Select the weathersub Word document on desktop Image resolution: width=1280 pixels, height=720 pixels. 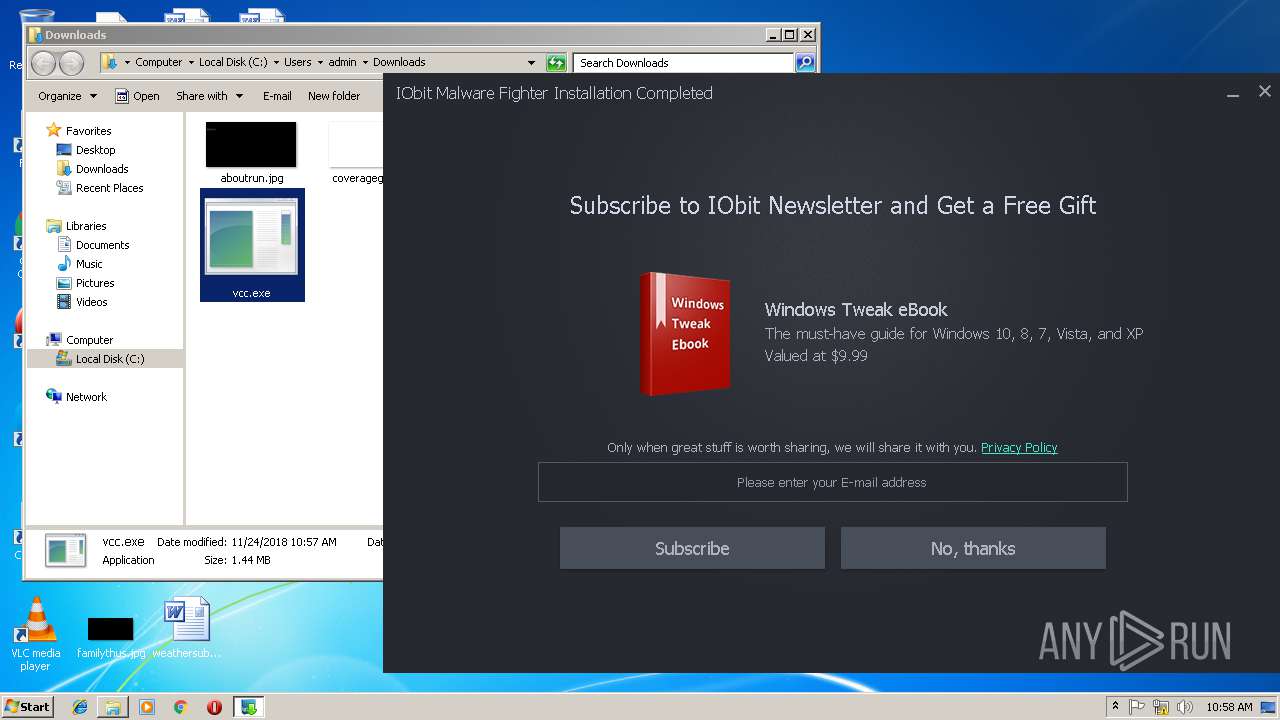187,629
